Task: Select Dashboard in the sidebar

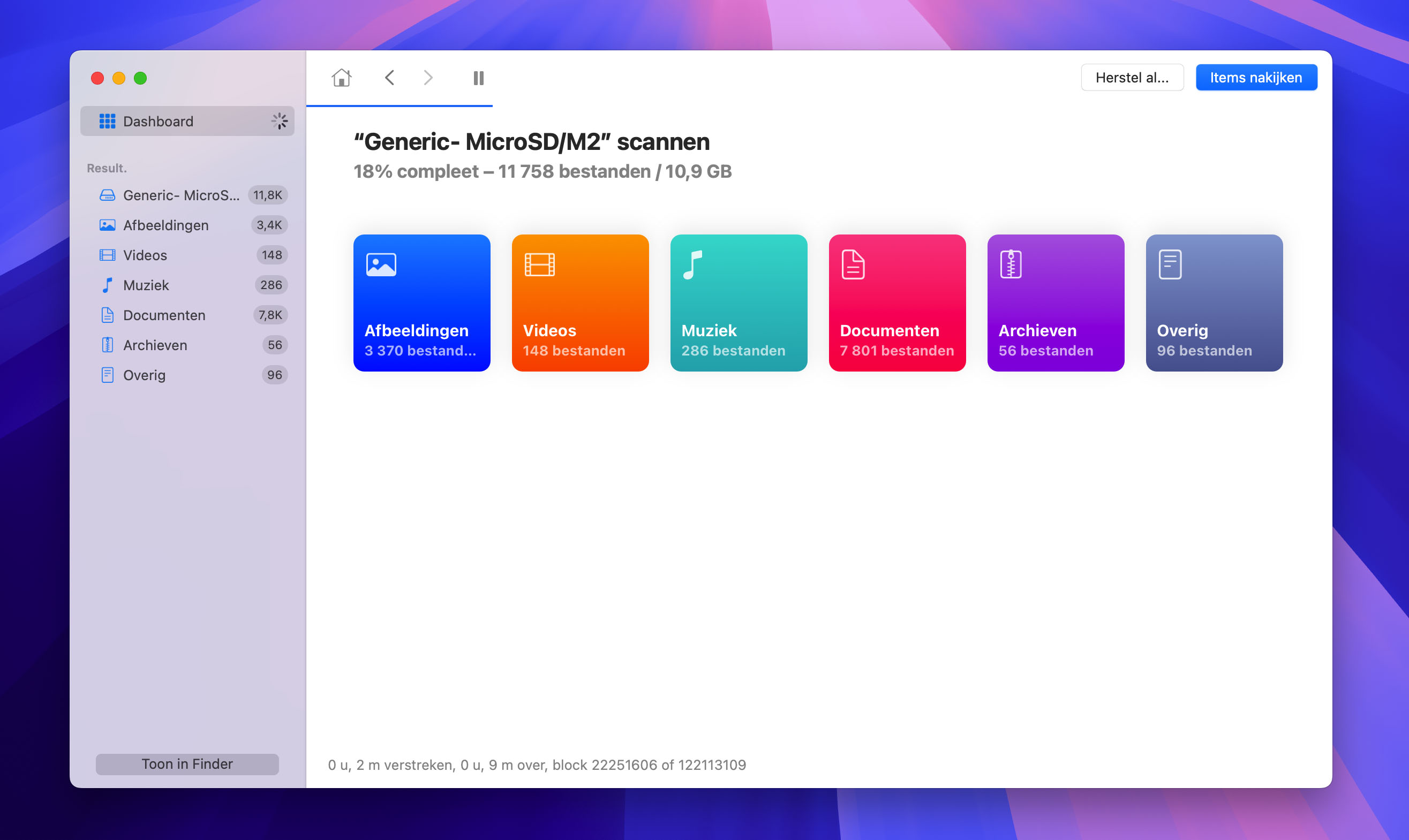Action: [x=187, y=121]
